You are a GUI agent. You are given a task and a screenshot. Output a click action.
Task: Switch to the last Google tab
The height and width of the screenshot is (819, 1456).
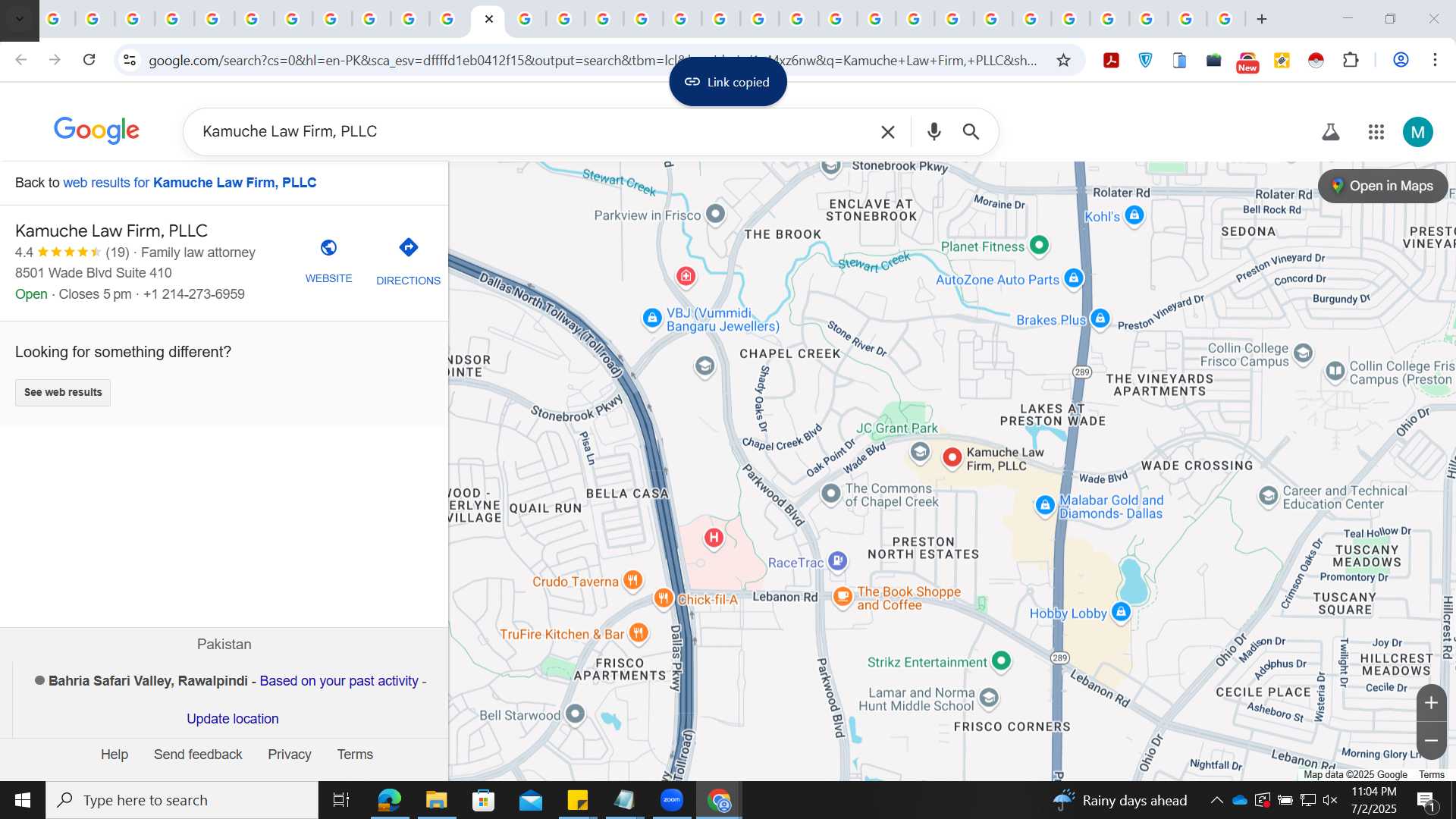tap(1225, 19)
